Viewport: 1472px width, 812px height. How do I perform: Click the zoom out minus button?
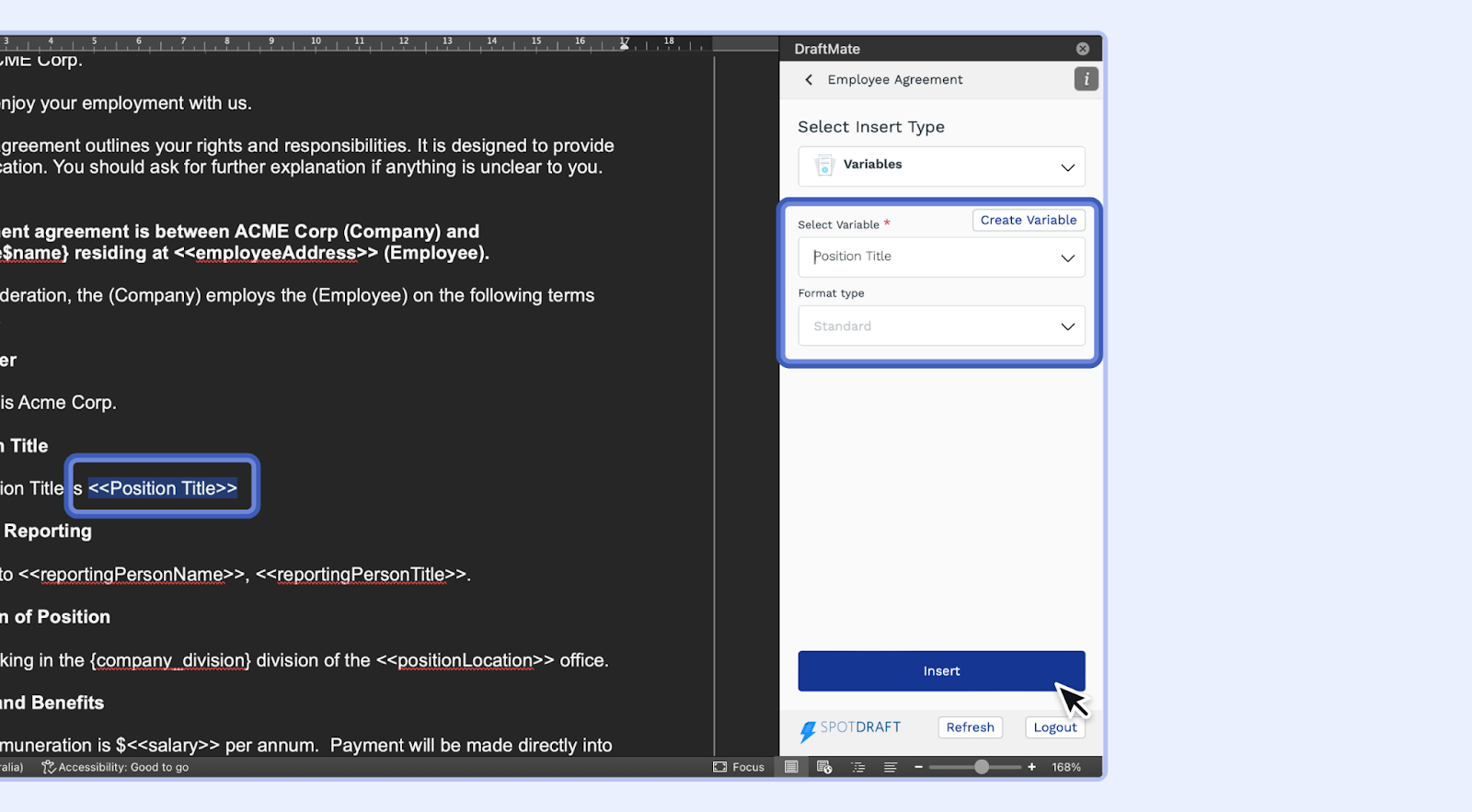tap(918, 767)
